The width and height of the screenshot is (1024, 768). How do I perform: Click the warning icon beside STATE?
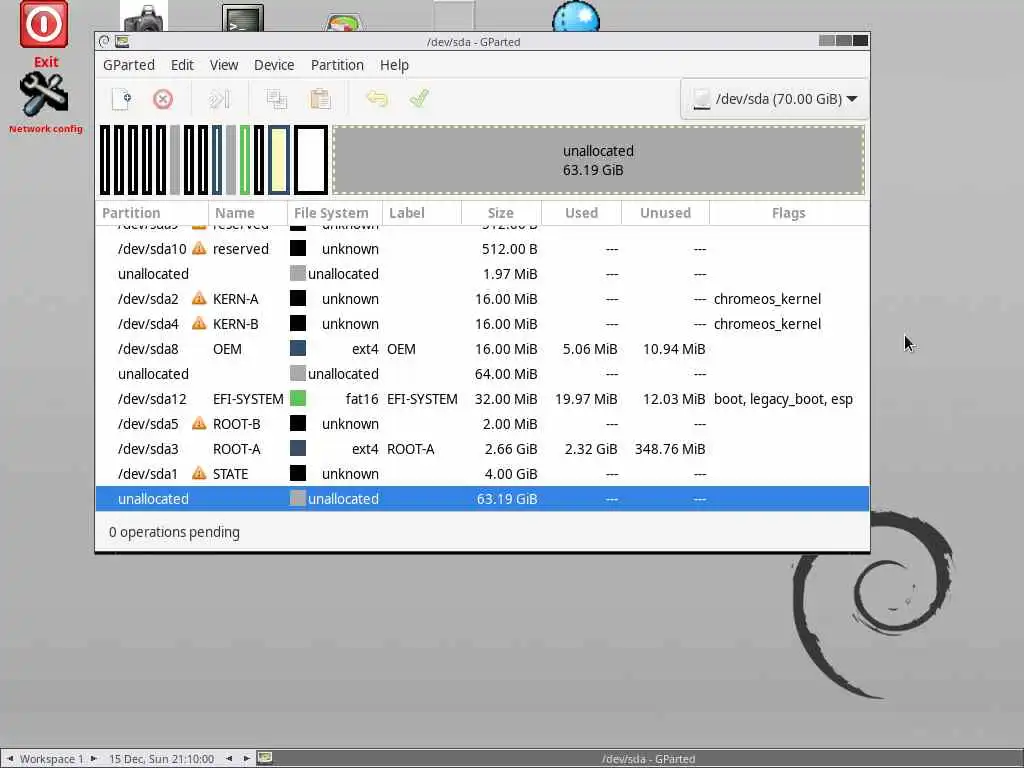pos(199,474)
